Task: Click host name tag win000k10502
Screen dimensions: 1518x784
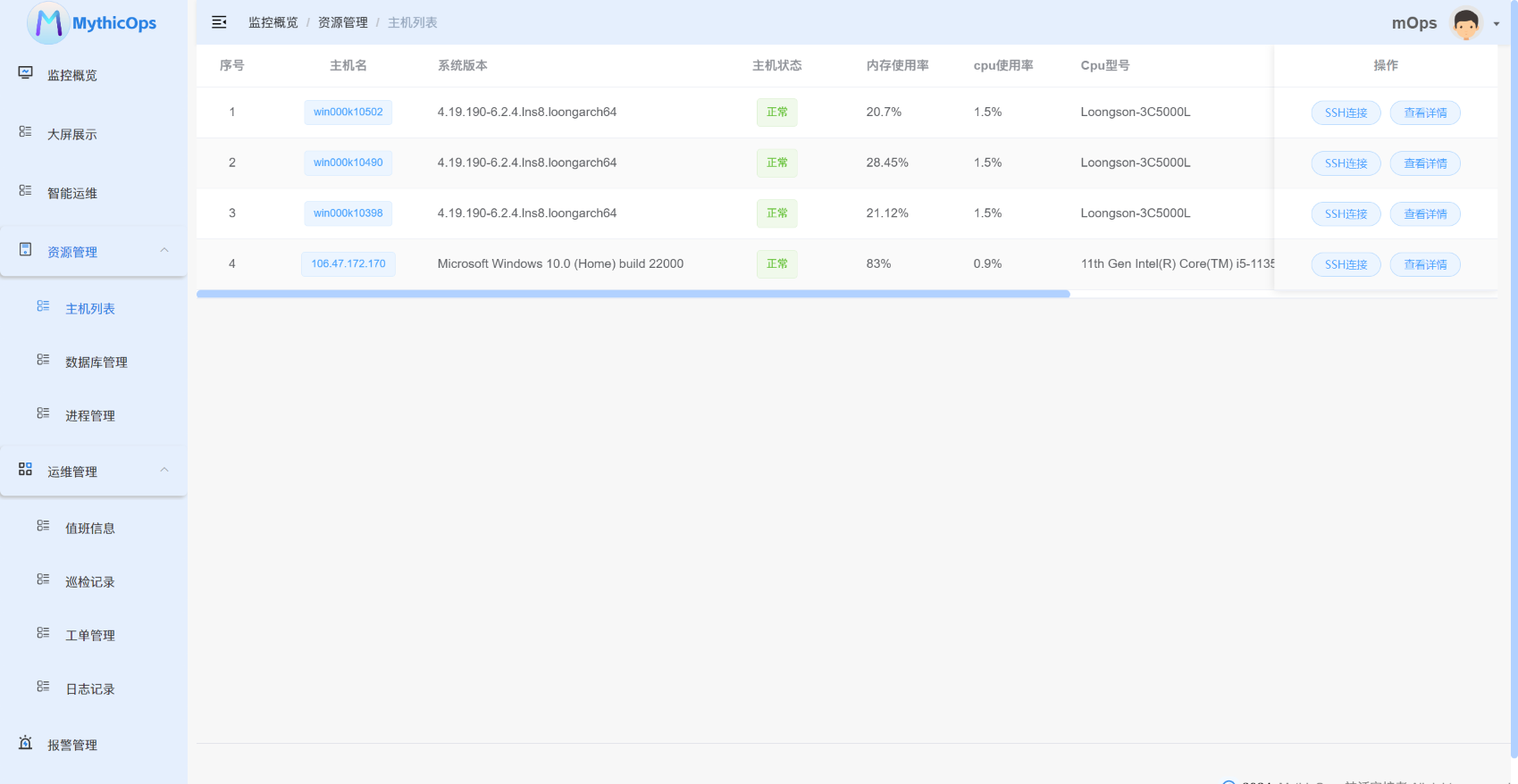Action: coord(348,113)
